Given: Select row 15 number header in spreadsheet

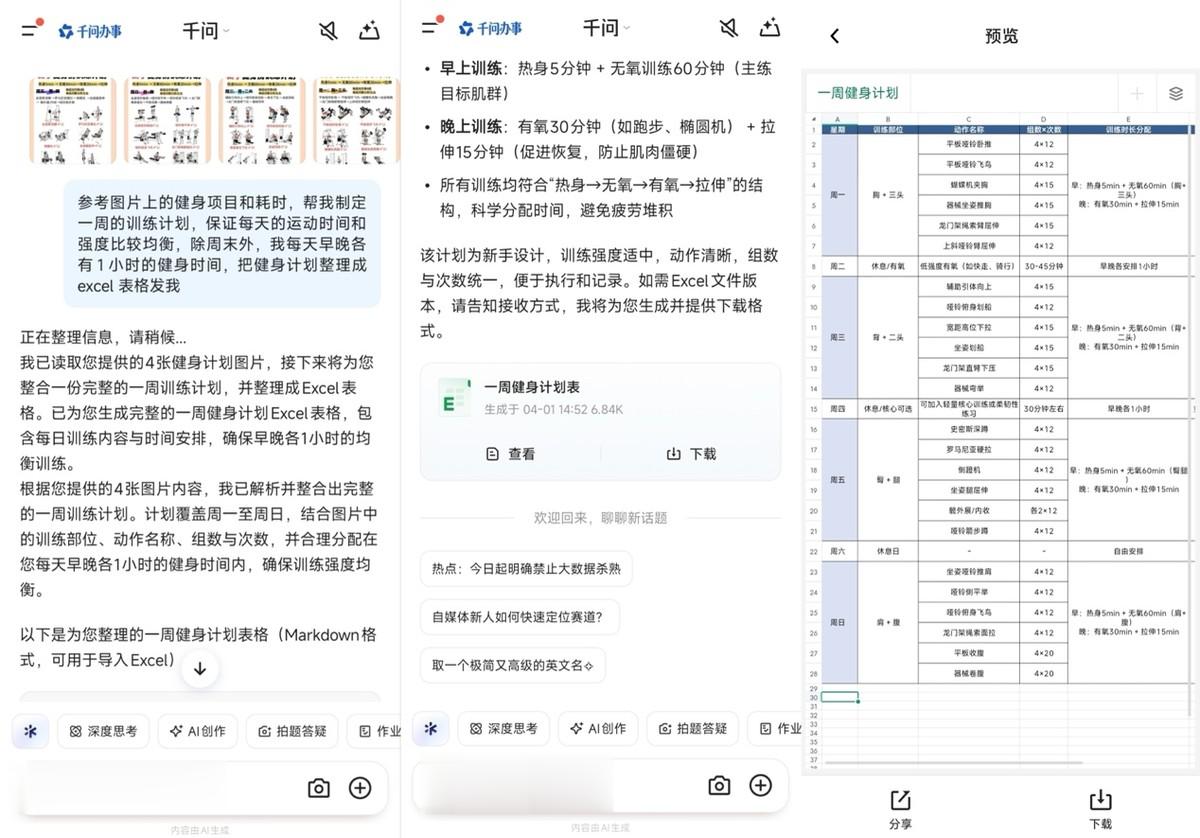Looking at the screenshot, I should [x=813, y=408].
